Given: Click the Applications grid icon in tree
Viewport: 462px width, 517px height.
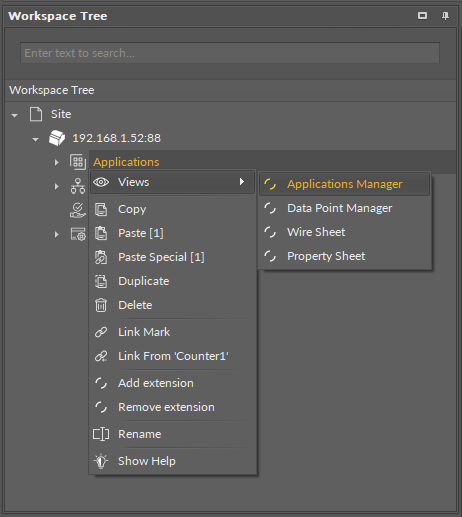Looking at the screenshot, I should pyautogui.click(x=78, y=162).
